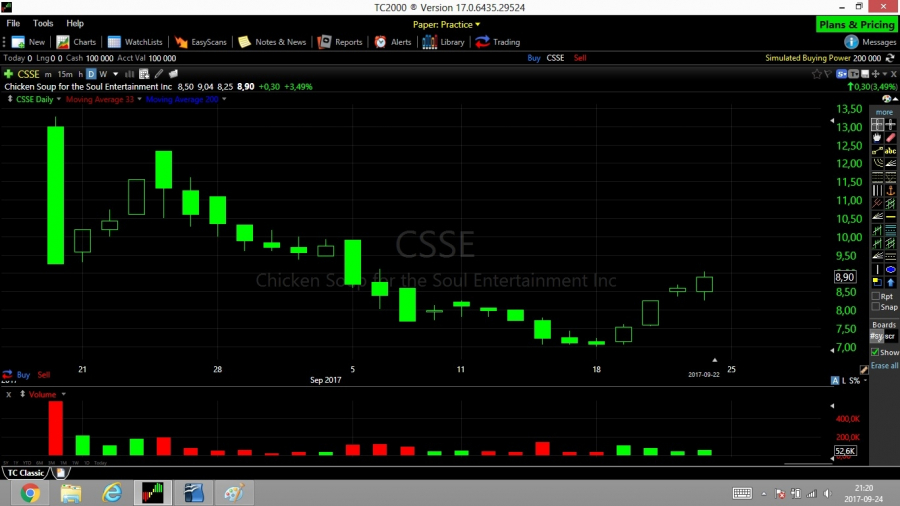The width and height of the screenshot is (900, 506).
Task: Click the Erase all link
Action: pyautogui.click(x=884, y=366)
